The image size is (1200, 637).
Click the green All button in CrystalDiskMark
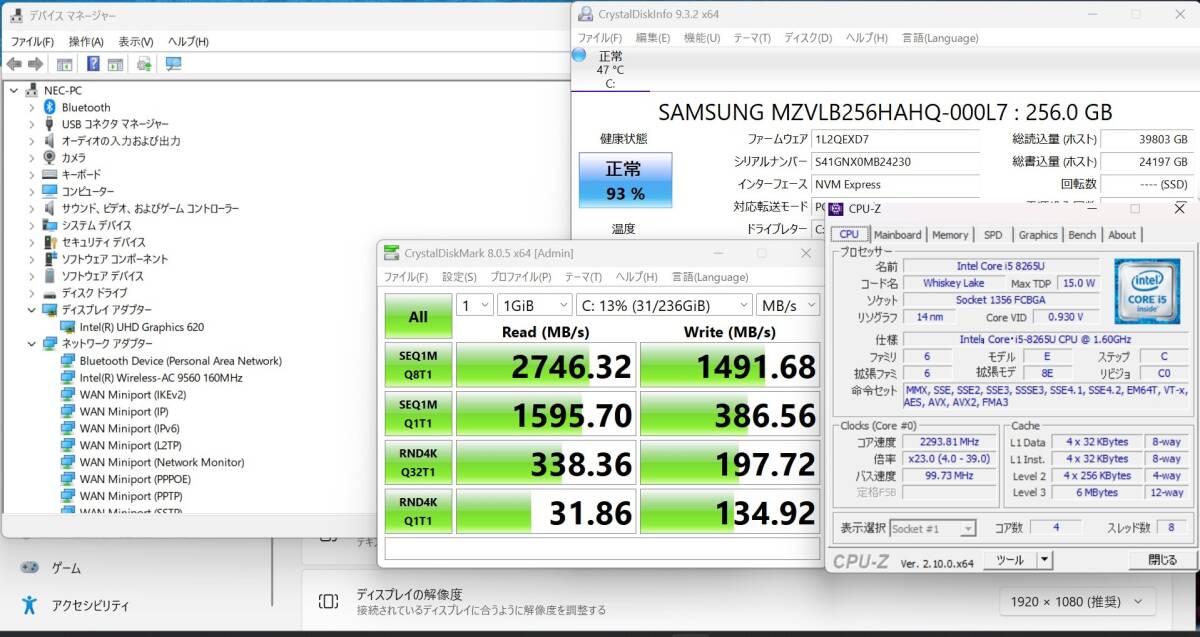click(418, 316)
